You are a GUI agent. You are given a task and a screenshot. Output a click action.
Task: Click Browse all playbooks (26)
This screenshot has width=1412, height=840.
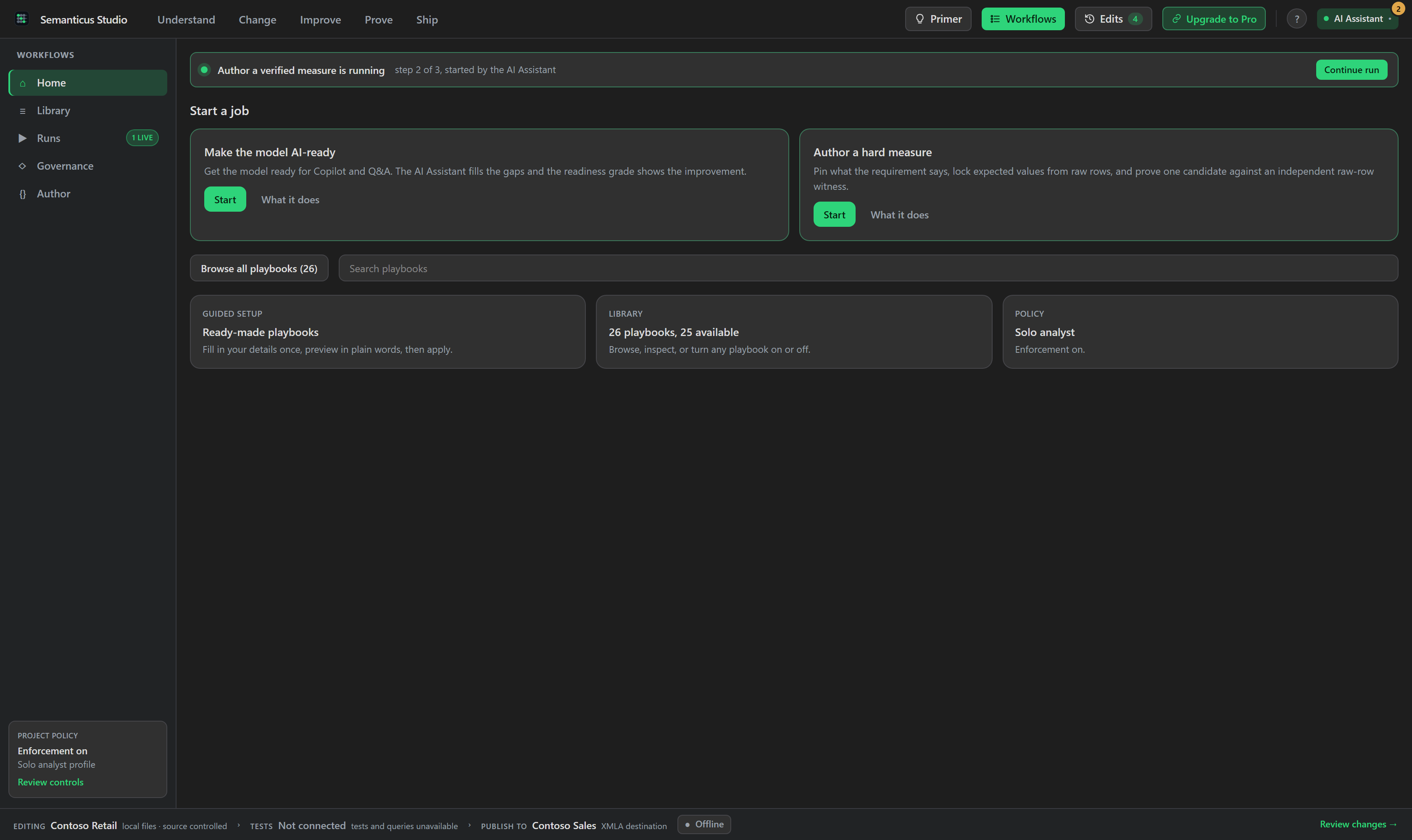pos(259,268)
